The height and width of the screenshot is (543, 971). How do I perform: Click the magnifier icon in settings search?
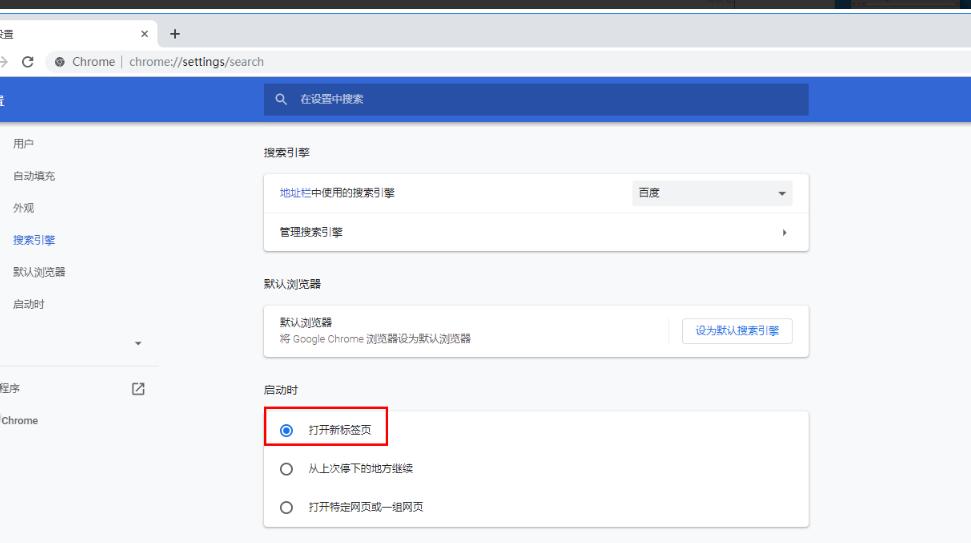coord(280,99)
